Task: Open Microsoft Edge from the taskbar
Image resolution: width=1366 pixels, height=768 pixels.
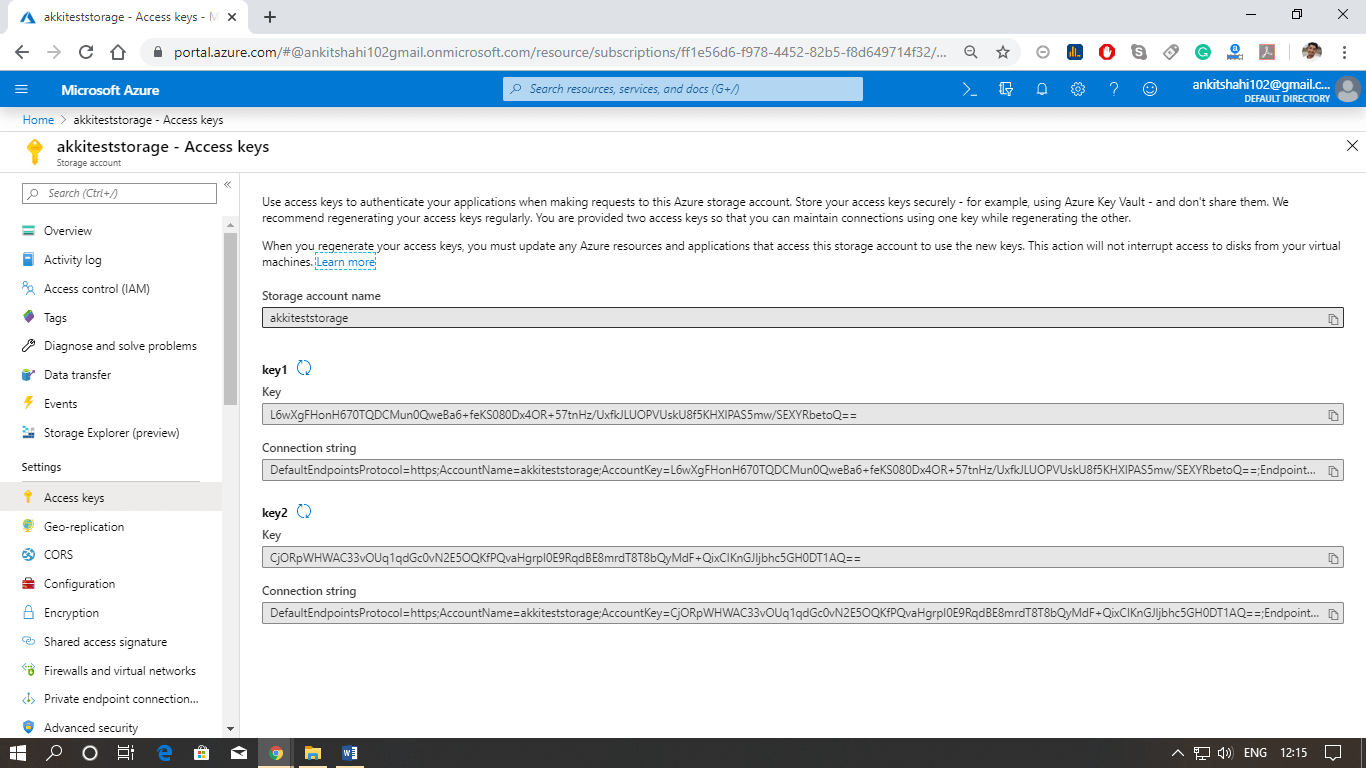Action: pos(165,753)
